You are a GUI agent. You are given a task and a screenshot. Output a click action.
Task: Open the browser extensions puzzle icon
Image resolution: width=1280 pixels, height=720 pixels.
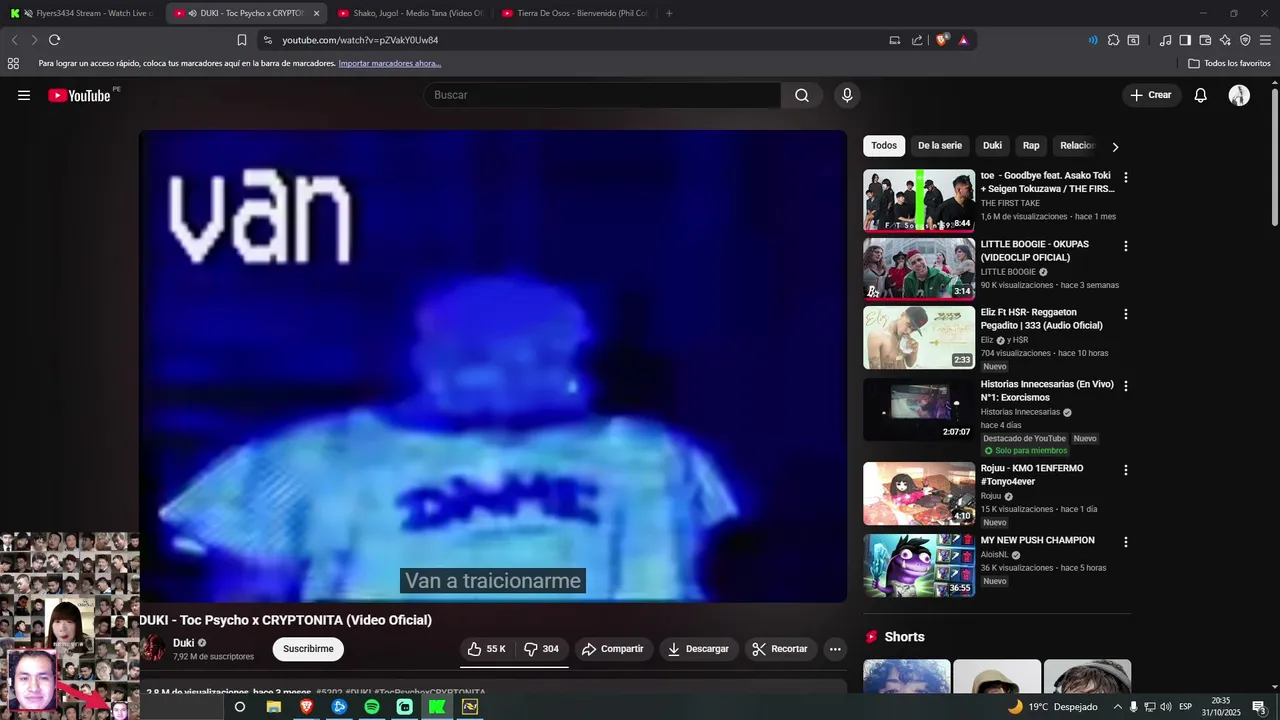[1113, 40]
